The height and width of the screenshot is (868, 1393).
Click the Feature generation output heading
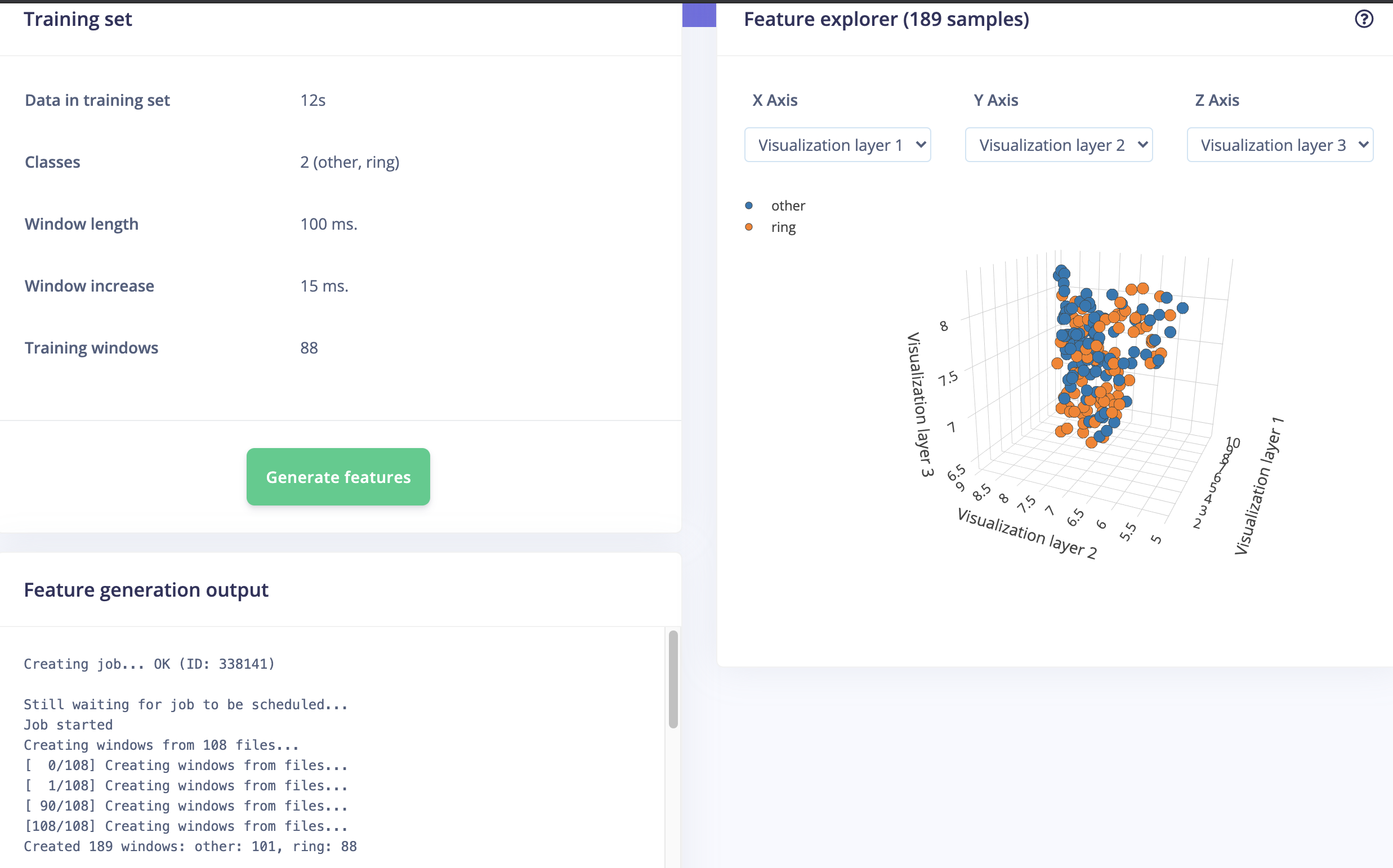pyautogui.click(x=146, y=589)
